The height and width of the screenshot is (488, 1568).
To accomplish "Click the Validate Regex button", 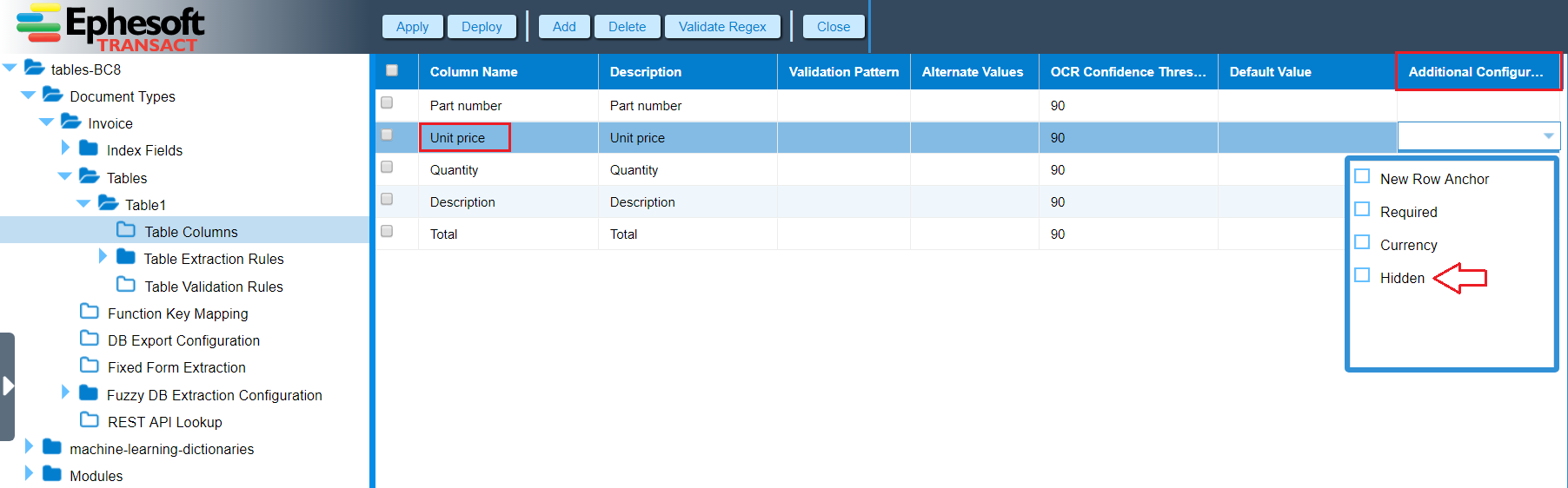I will 722,27.
